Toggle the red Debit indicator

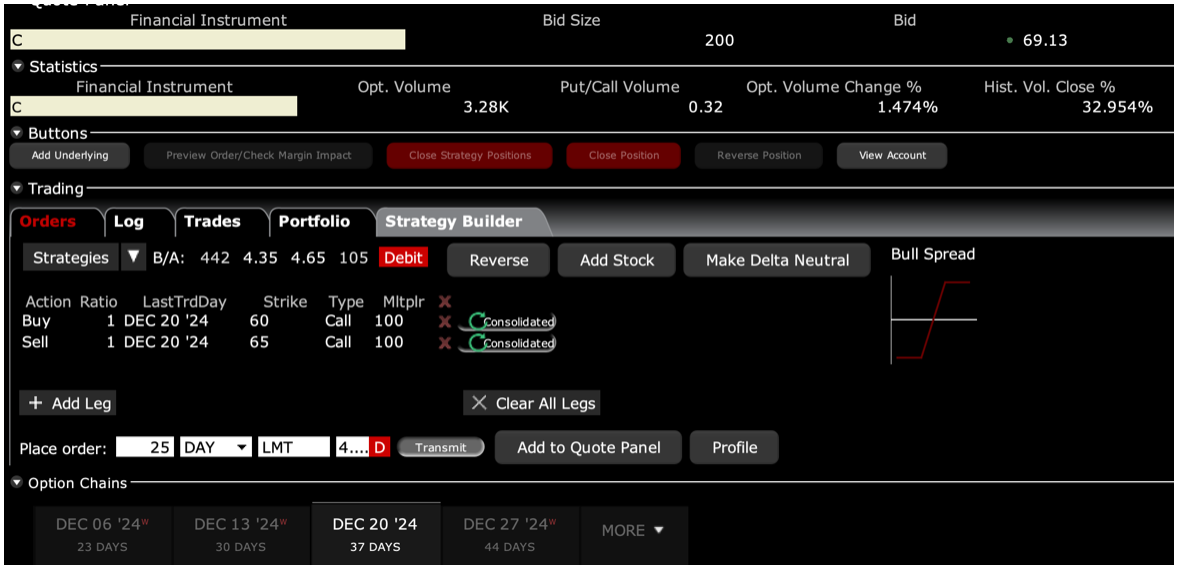click(x=403, y=258)
